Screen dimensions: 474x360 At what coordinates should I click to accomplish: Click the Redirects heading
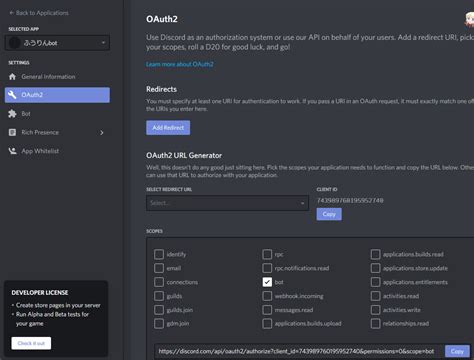click(161, 89)
